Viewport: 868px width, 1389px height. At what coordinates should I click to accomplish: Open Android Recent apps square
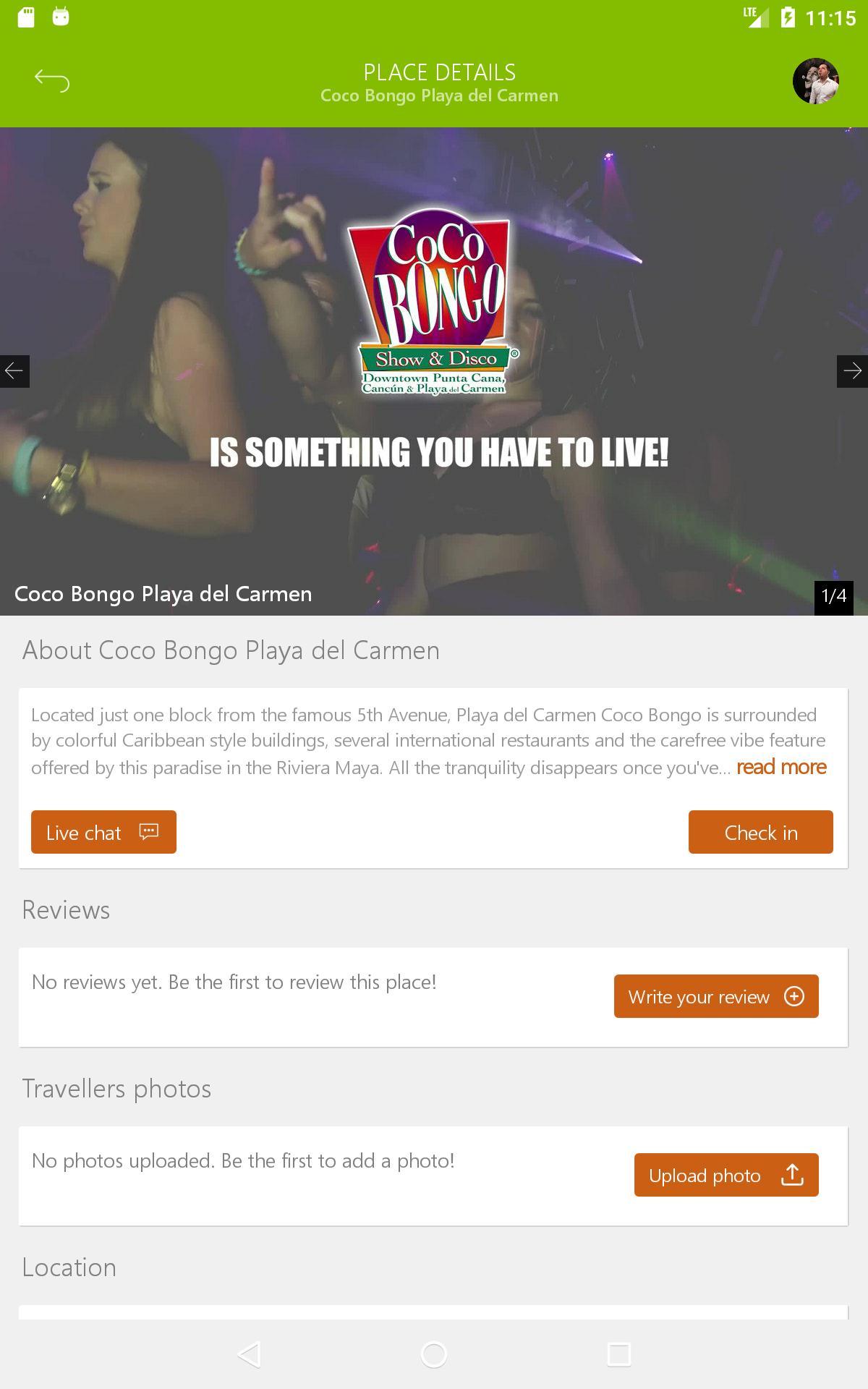tap(619, 1354)
